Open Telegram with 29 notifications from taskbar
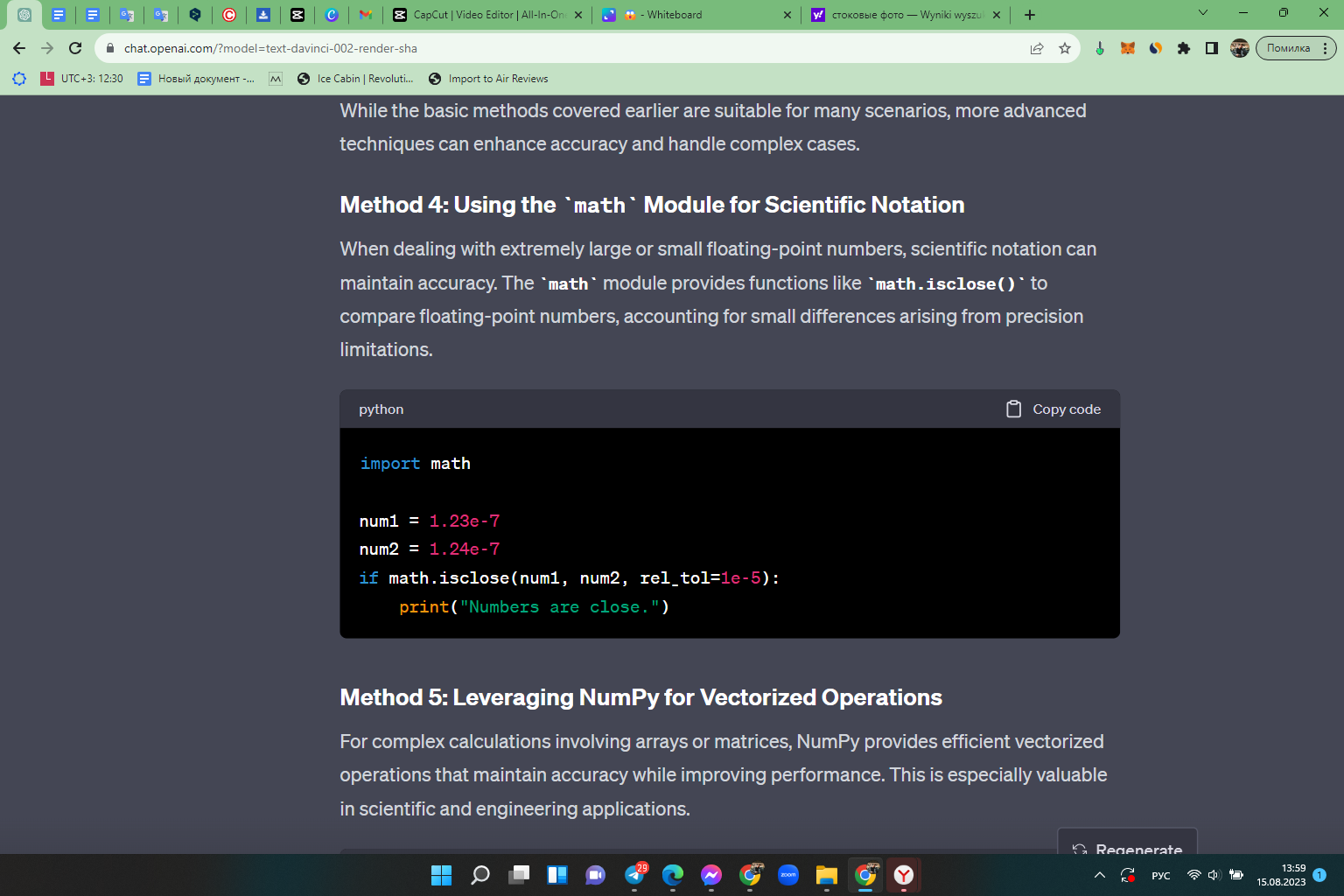The width and height of the screenshot is (1344, 896). click(634, 874)
